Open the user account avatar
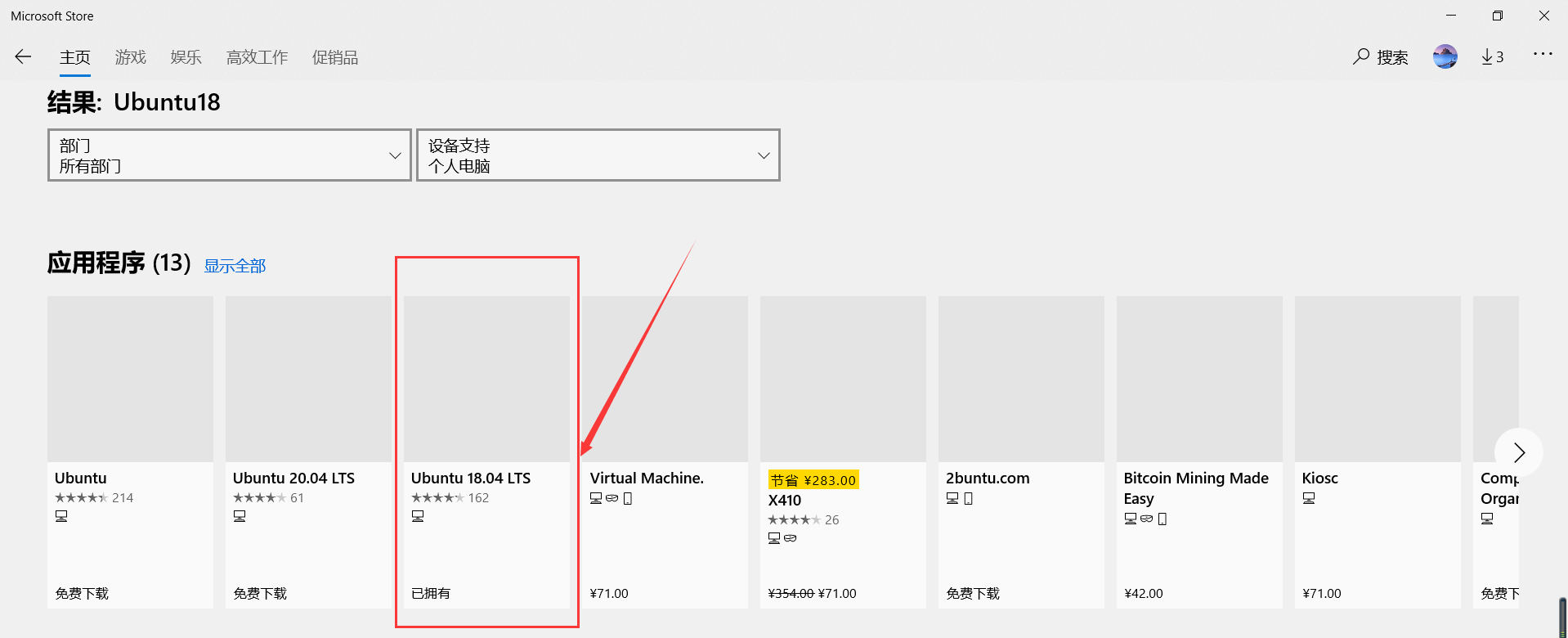The height and width of the screenshot is (638, 1568). click(1445, 56)
